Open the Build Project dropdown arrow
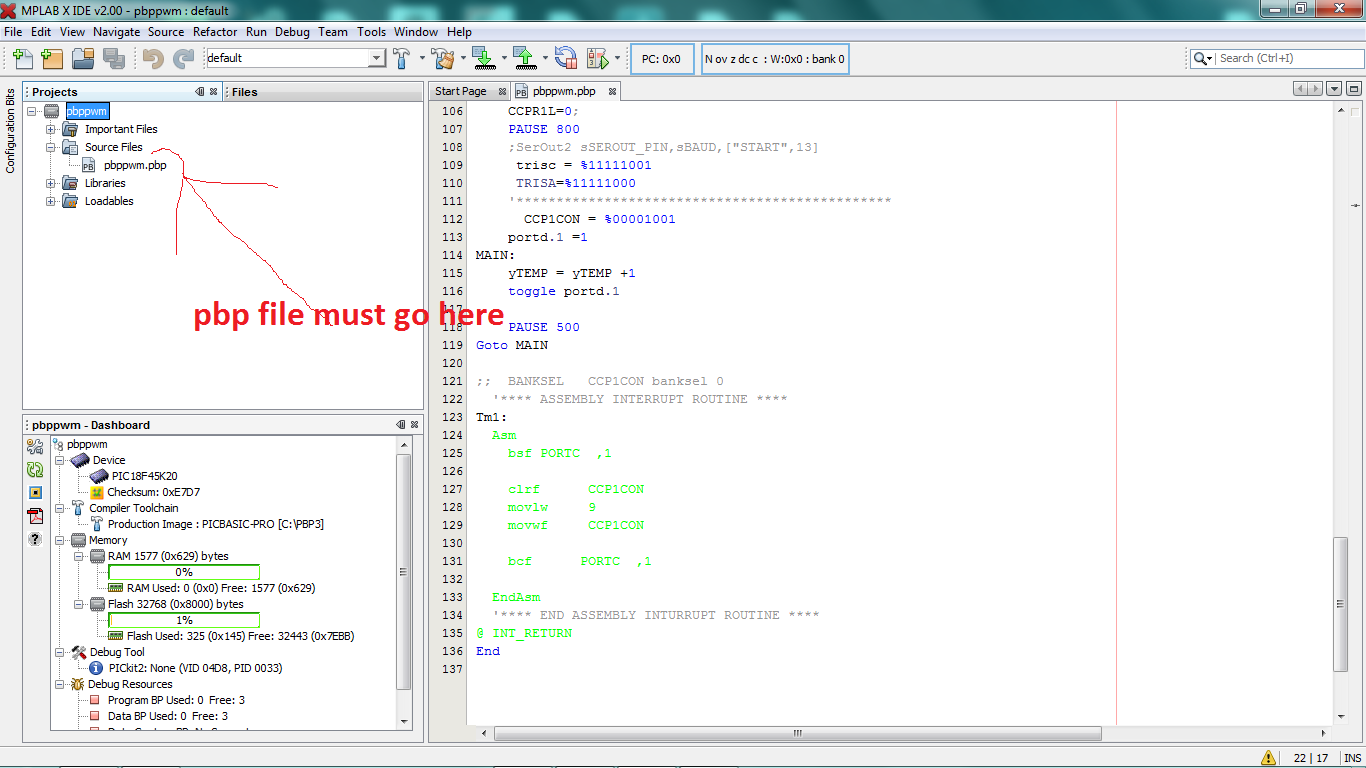Viewport: 1366px width, 768px height. pyautogui.click(x=421, y=58)
